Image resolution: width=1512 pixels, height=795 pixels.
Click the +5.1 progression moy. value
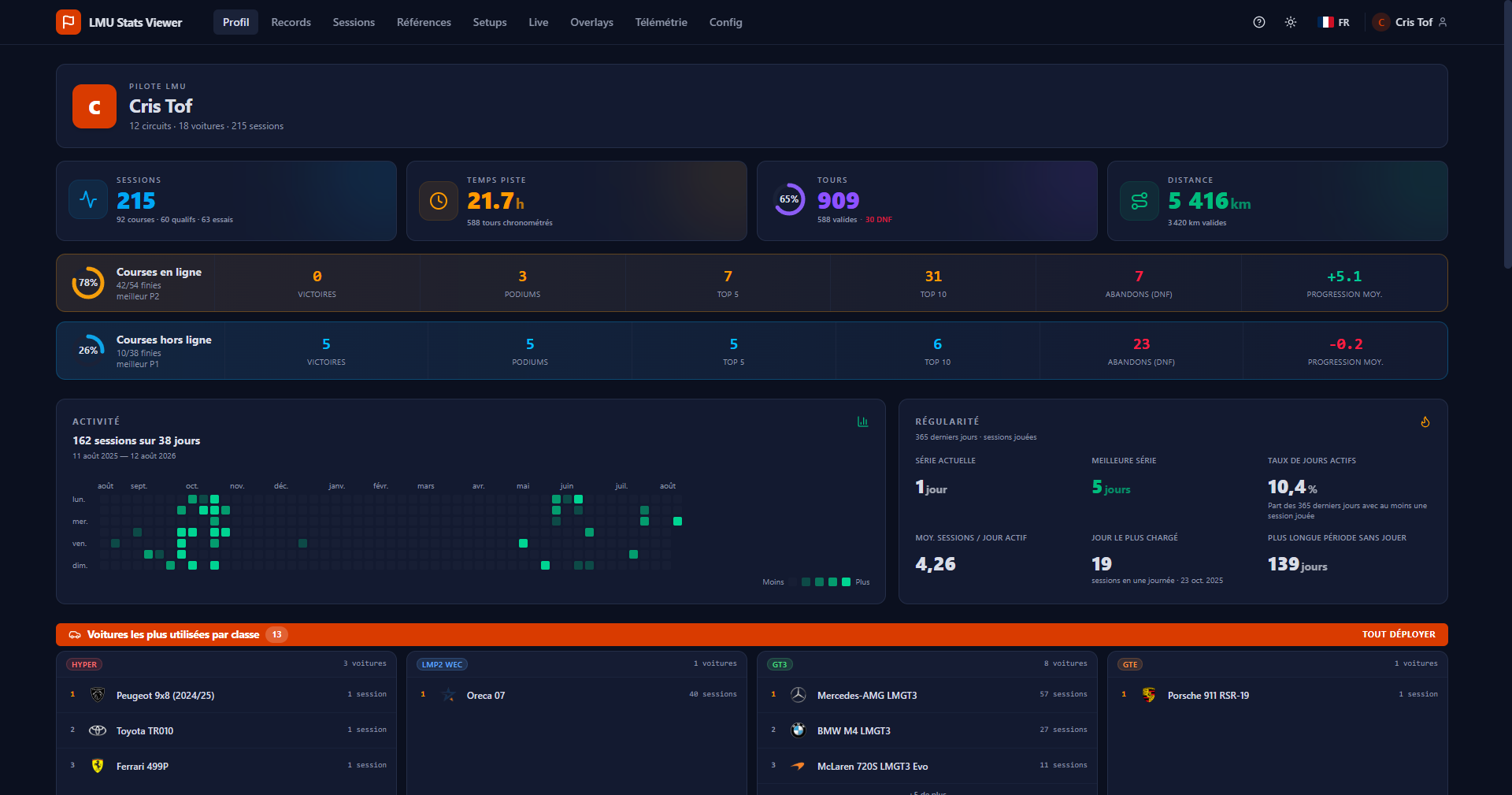pos(1344,277)
